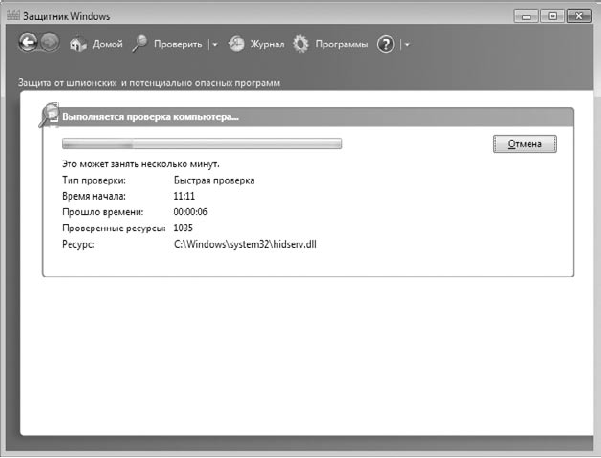Open the Домой house icon
The image size is (601, 458).
pyautogui.click(x=78, y=44)
